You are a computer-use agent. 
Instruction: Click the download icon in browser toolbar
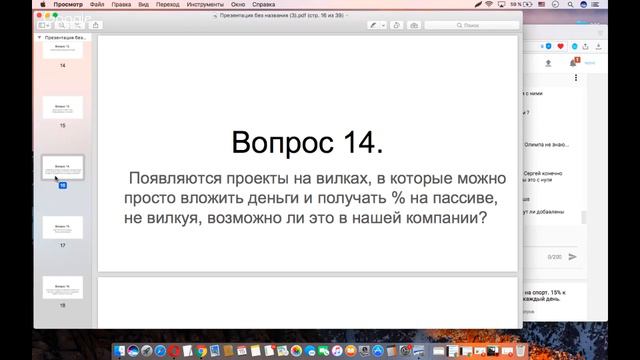click(598, 46)
